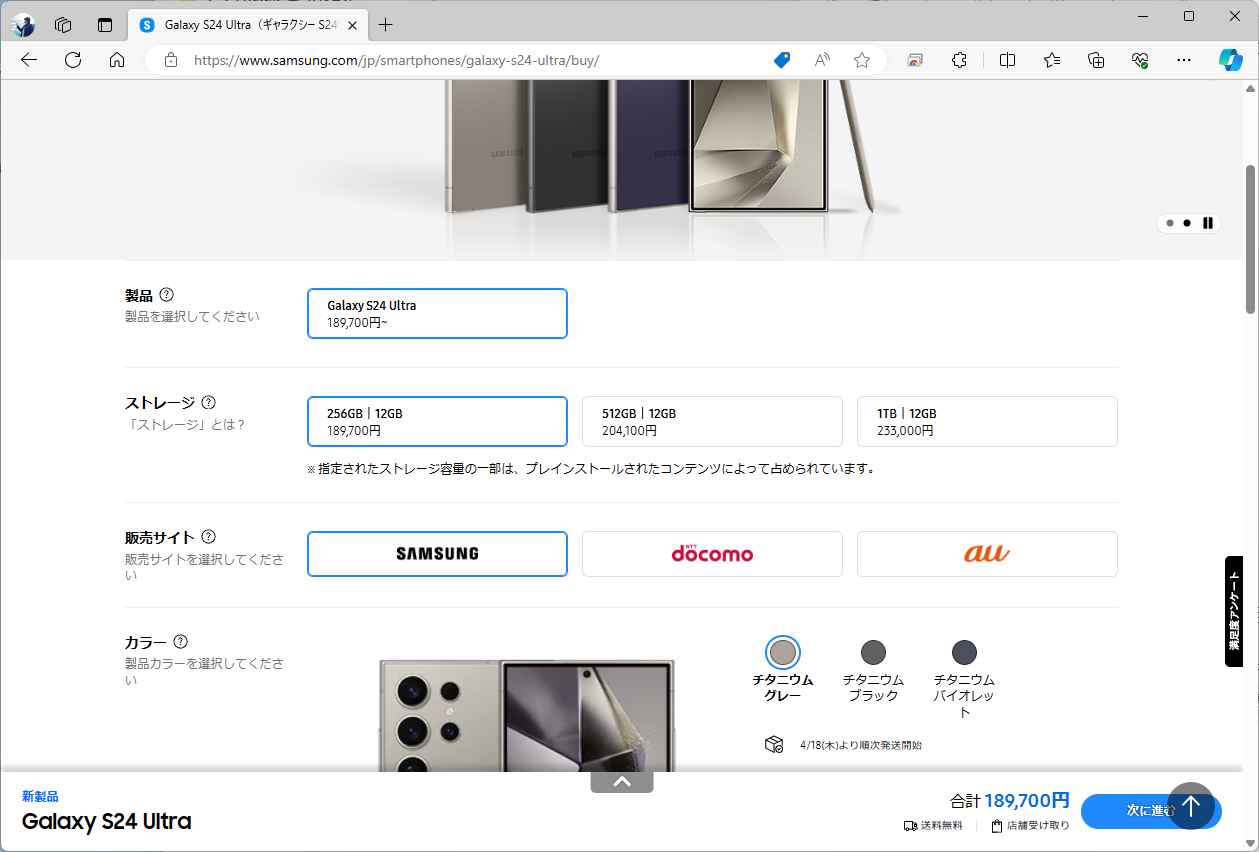This screenshot has width=1259, height=852.
Task: Select the second carousel dot
Action: pyautogui.click(x=1187, y=223)
